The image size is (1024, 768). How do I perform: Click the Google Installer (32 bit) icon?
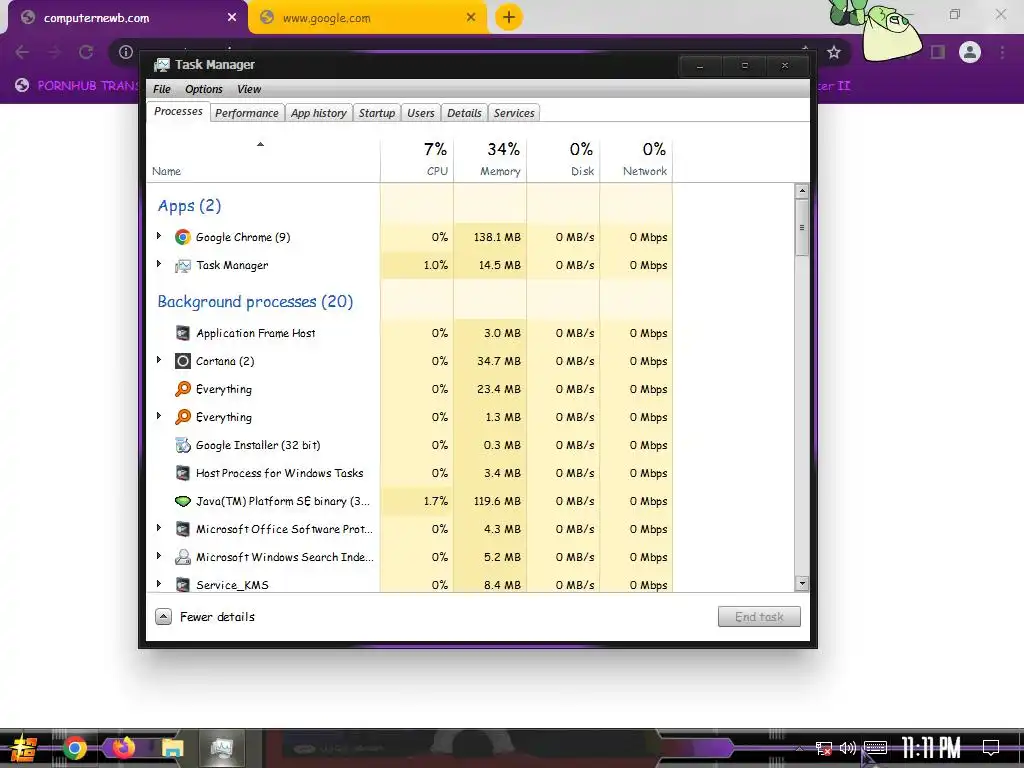coord(183,445)
